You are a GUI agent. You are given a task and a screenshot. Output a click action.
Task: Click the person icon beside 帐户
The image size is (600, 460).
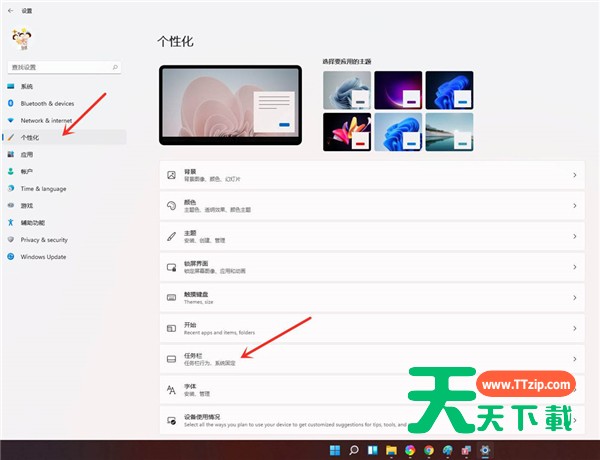[11, 171]
